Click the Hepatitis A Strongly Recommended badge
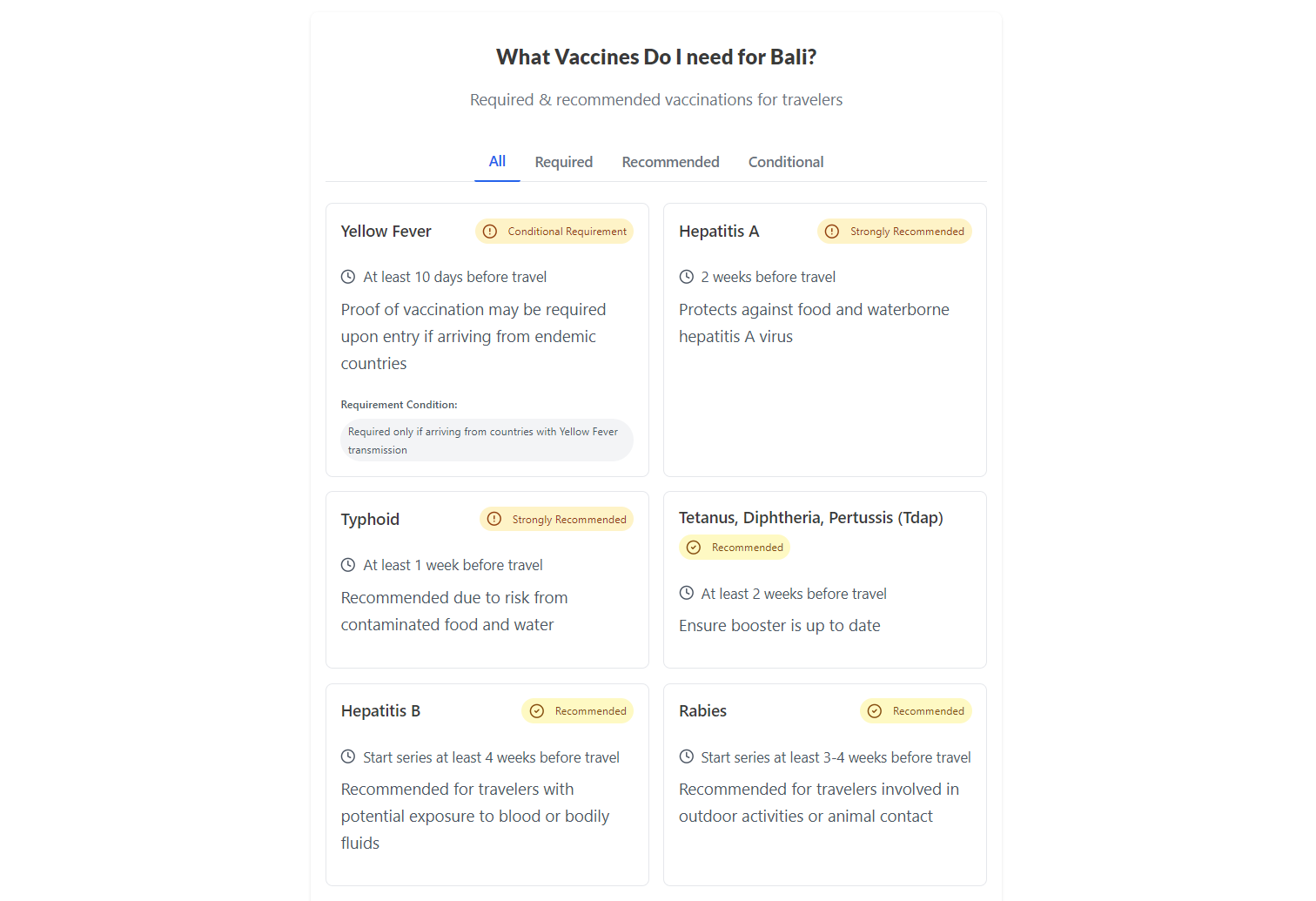The height and width of the screenshot is (901, 1316). coord(894,232)
